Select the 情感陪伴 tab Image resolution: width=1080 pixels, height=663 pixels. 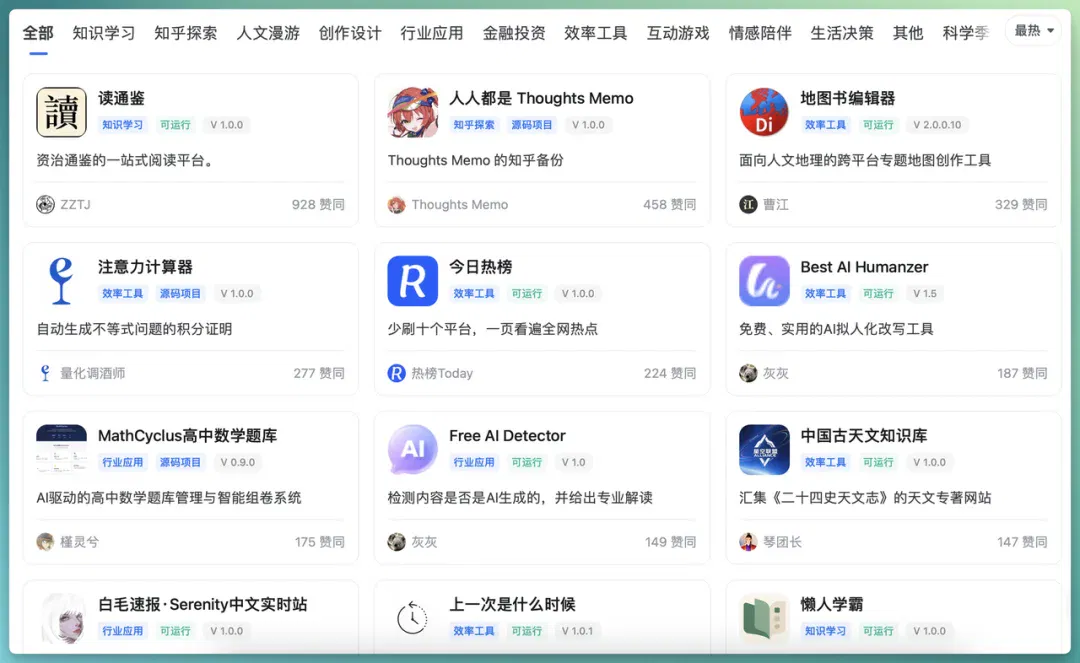click(x=760, y=33)
